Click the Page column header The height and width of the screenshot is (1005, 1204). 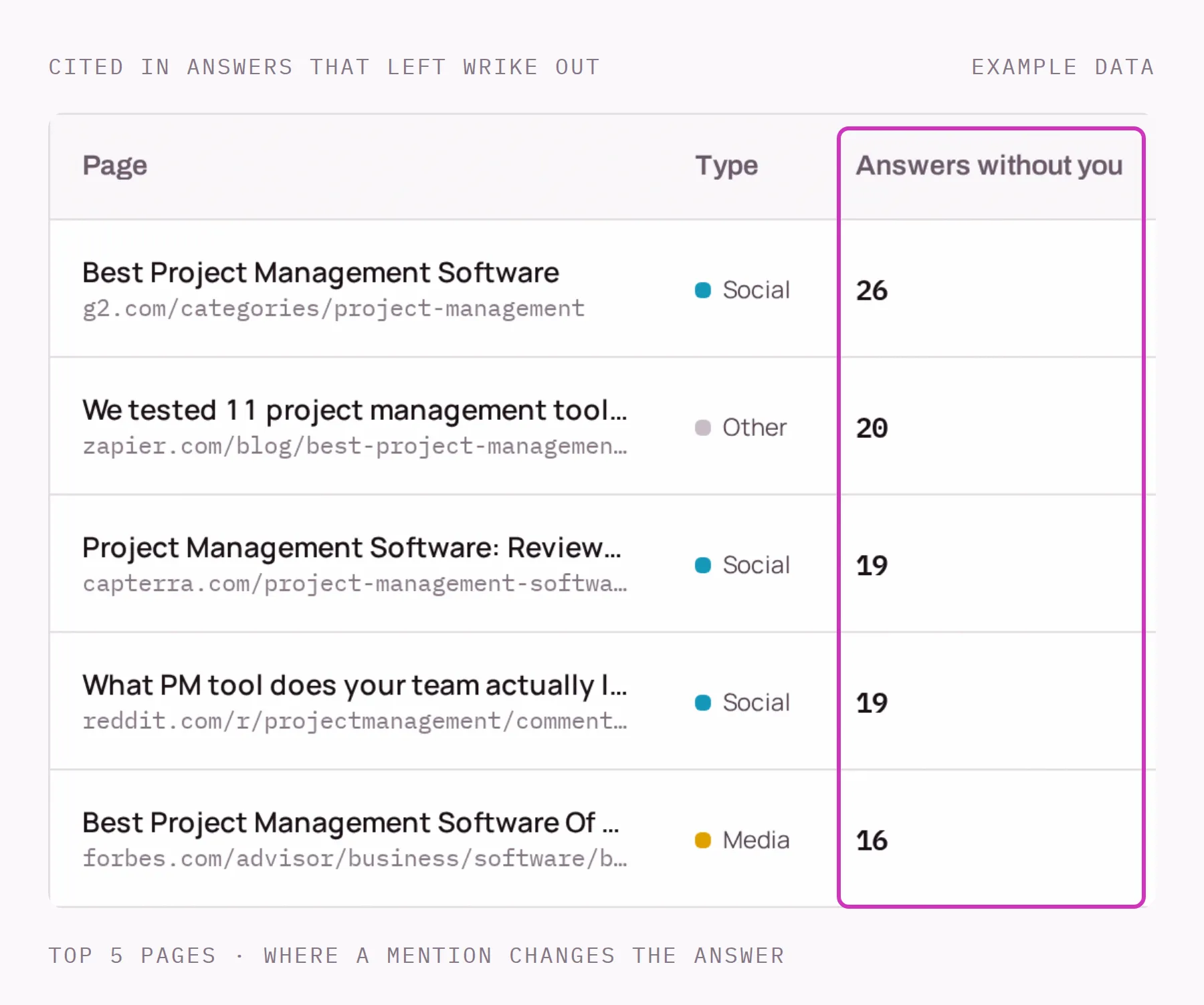pyautogui.click(x=114, y=166)
